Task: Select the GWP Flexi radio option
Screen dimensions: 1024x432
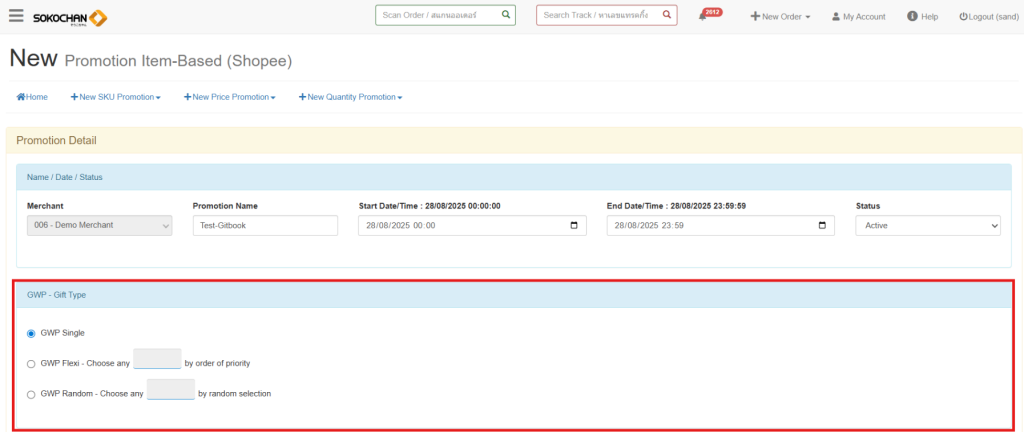Action: pyautogui.click(x=31, y=364)
